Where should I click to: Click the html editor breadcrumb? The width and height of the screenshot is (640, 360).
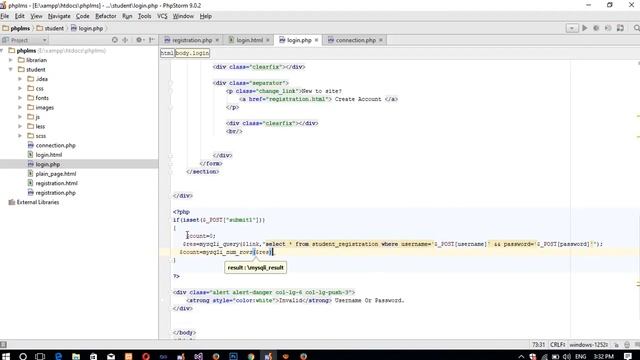pos(167,53)
